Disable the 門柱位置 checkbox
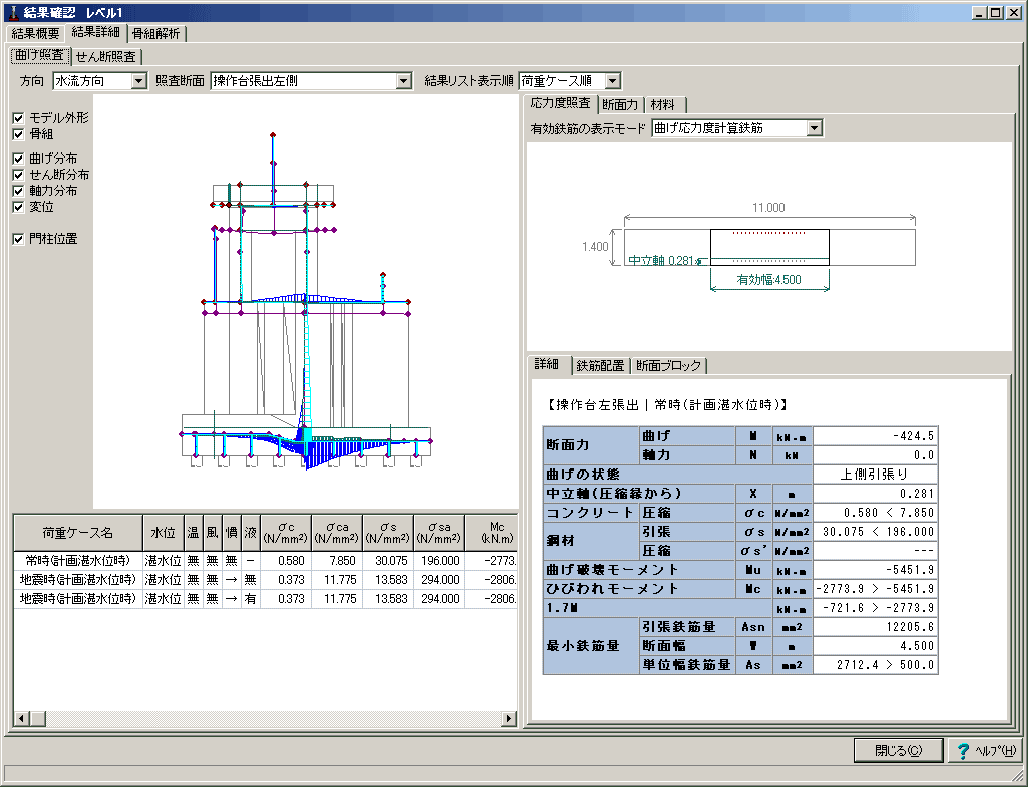The width and height of the screenshot is (1028, 787). point(18,239)
